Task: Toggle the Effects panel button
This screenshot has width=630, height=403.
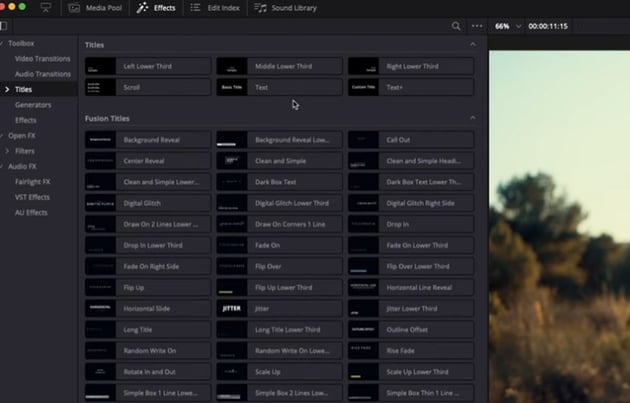Action: (156, 8)
